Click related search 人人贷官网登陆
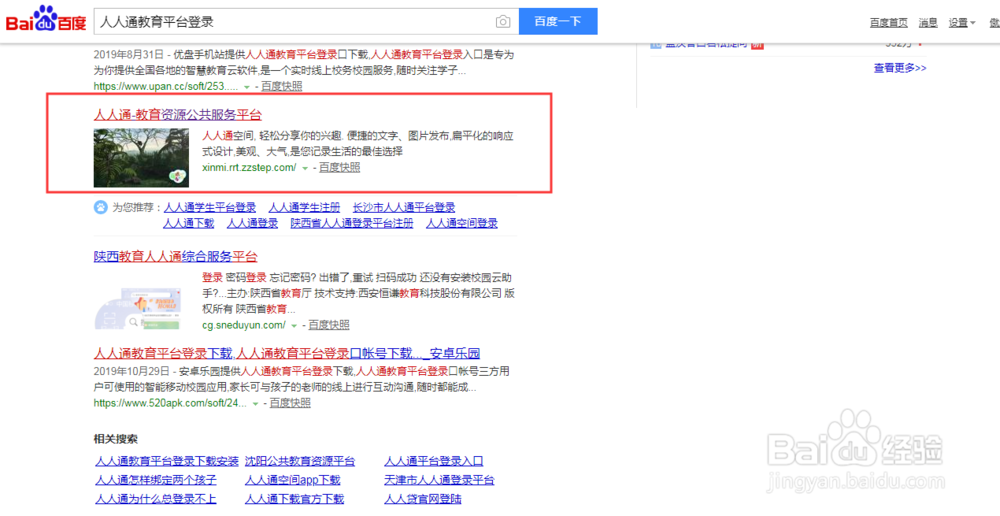This screenshot has width=1000, height=516. coord(423,499)
